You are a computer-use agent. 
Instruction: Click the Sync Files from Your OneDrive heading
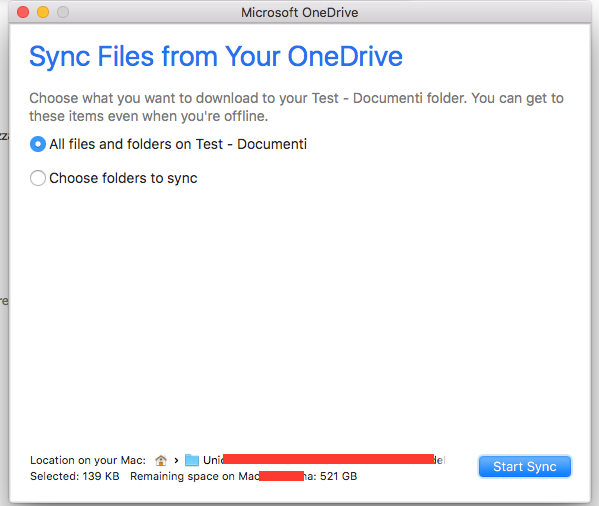coord(216,57)
